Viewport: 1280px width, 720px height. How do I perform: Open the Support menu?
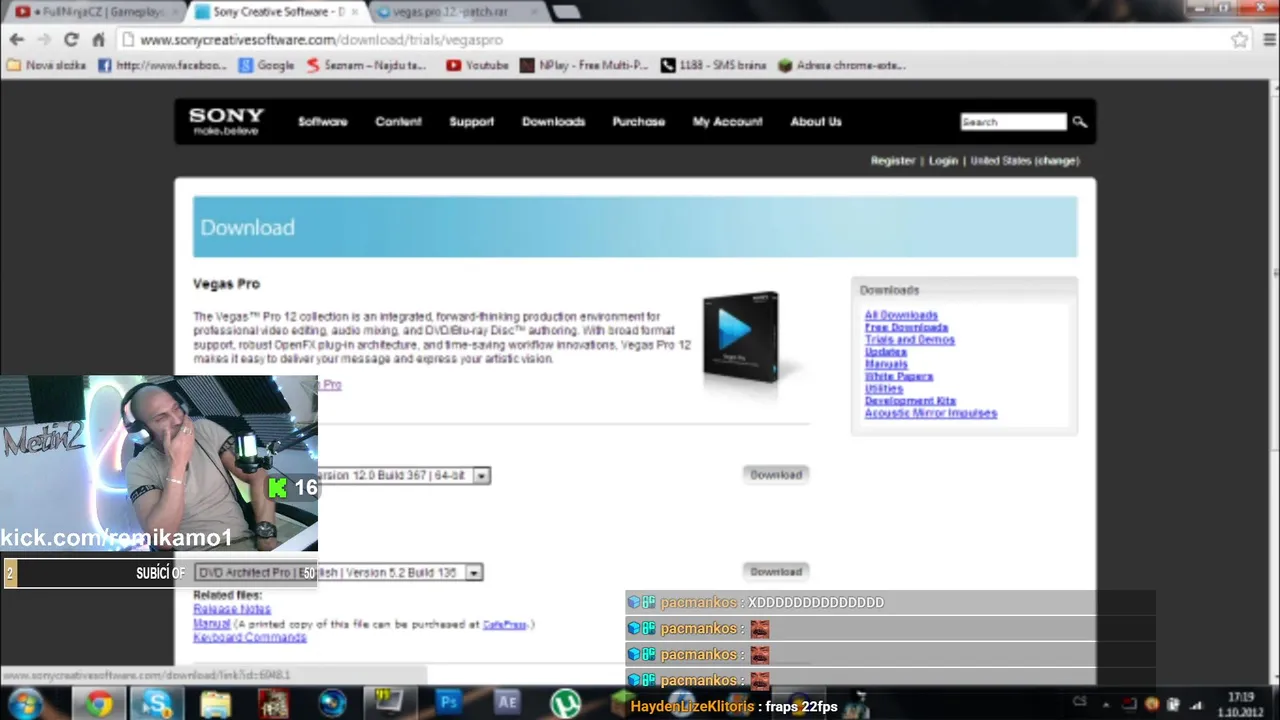point(471,122)
